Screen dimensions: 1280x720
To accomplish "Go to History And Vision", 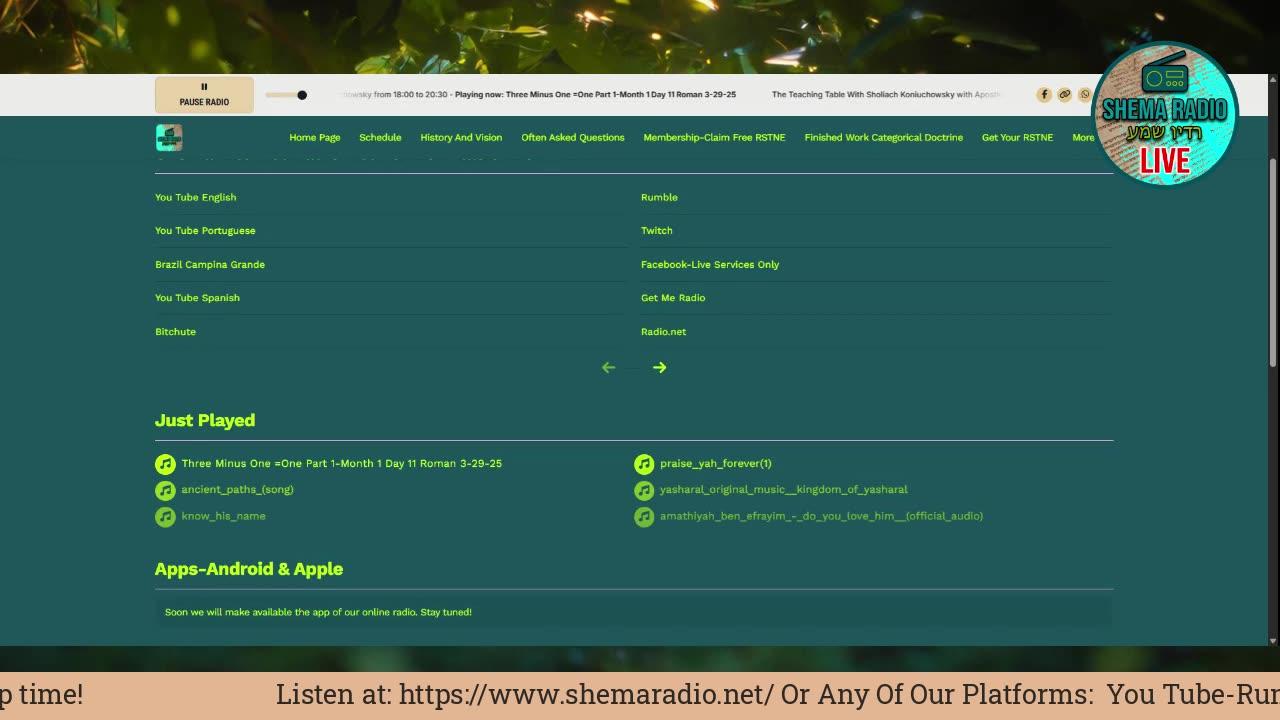I will coord(461,137).
